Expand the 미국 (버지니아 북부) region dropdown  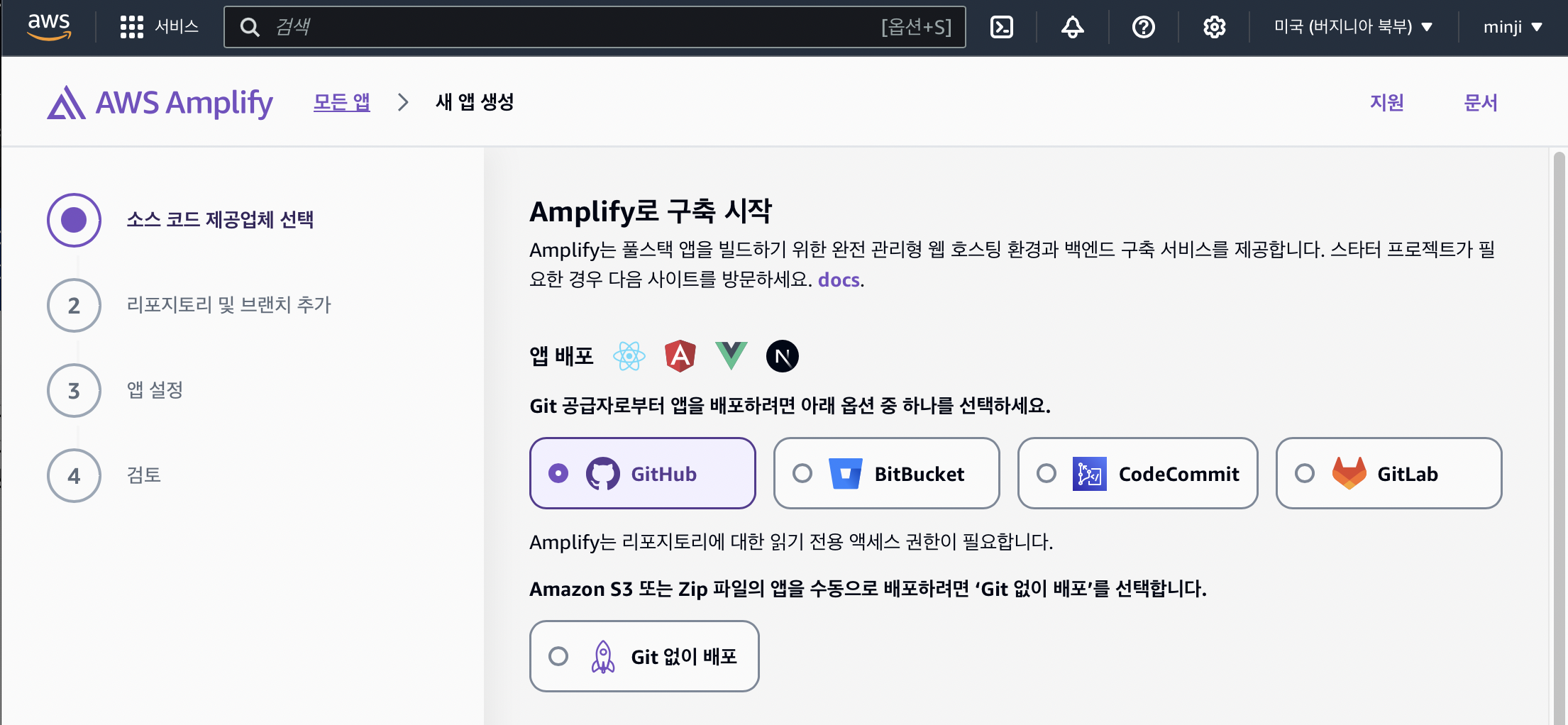click(x=1353, y=27)
